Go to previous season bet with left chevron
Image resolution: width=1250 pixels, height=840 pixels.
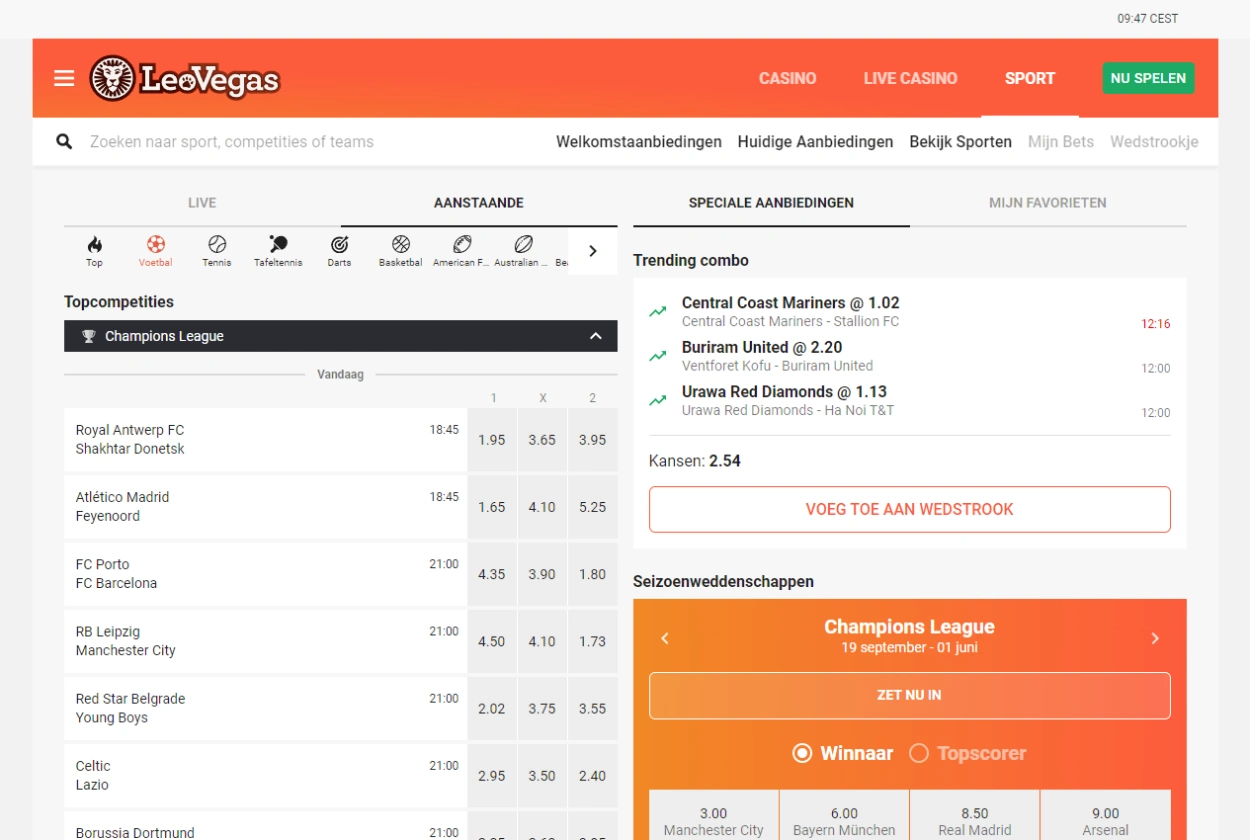[665, 638]
